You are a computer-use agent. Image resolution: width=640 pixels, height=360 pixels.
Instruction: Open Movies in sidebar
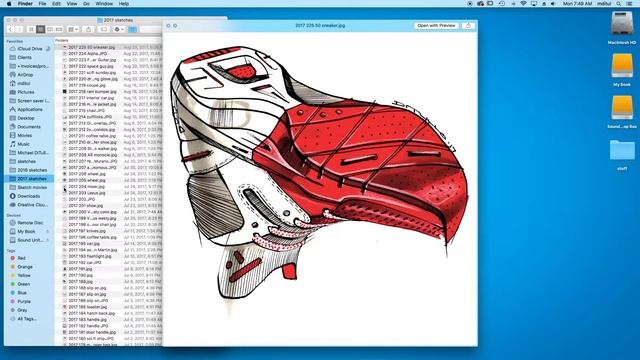(x=24, y=136)
